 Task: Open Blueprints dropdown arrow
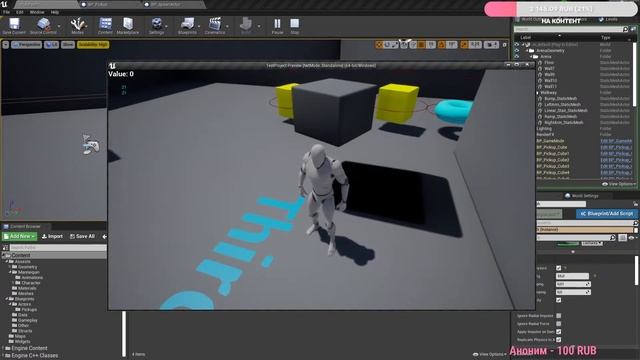tap(199, 26)
